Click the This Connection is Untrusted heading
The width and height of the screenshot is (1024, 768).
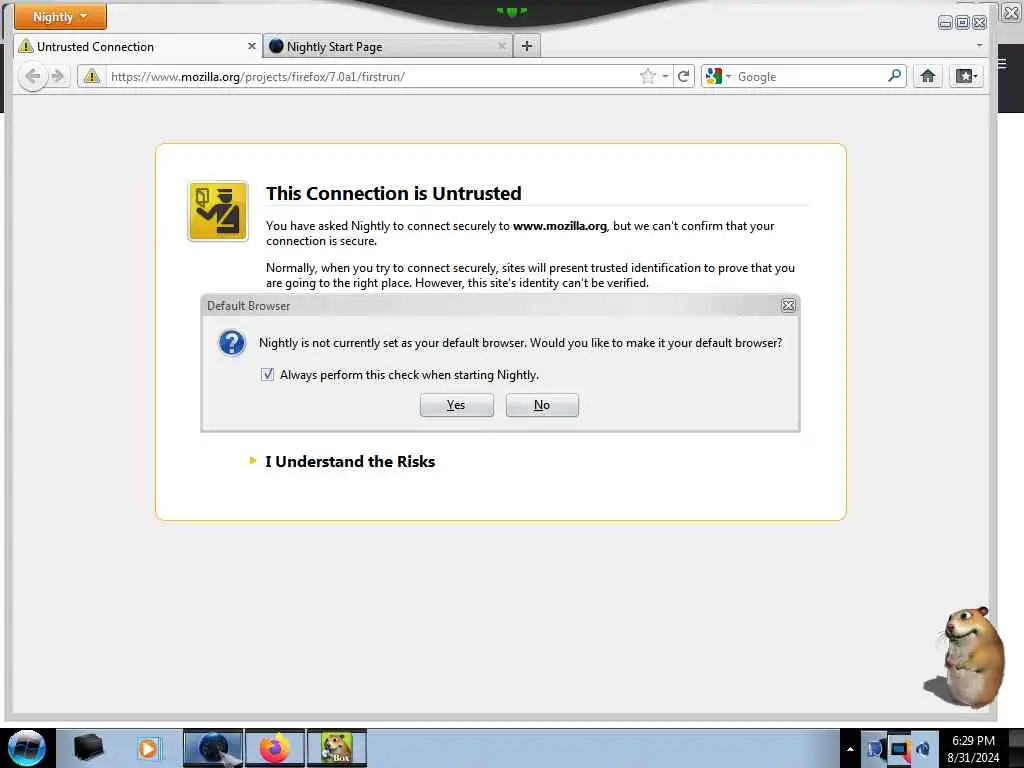coord(394,193)
